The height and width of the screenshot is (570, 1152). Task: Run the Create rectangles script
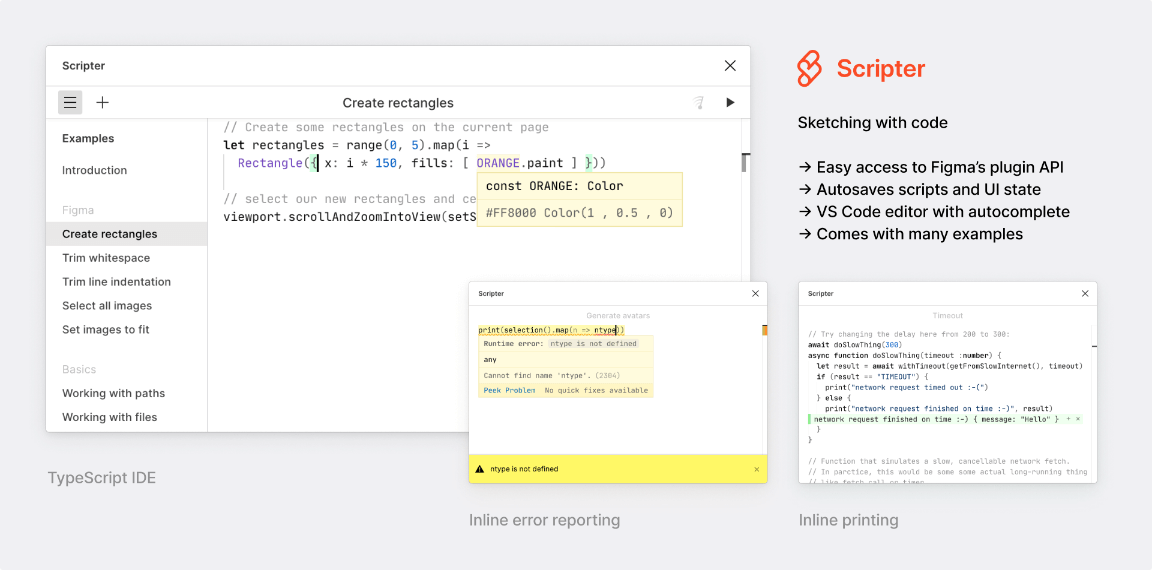coord(730,102)
